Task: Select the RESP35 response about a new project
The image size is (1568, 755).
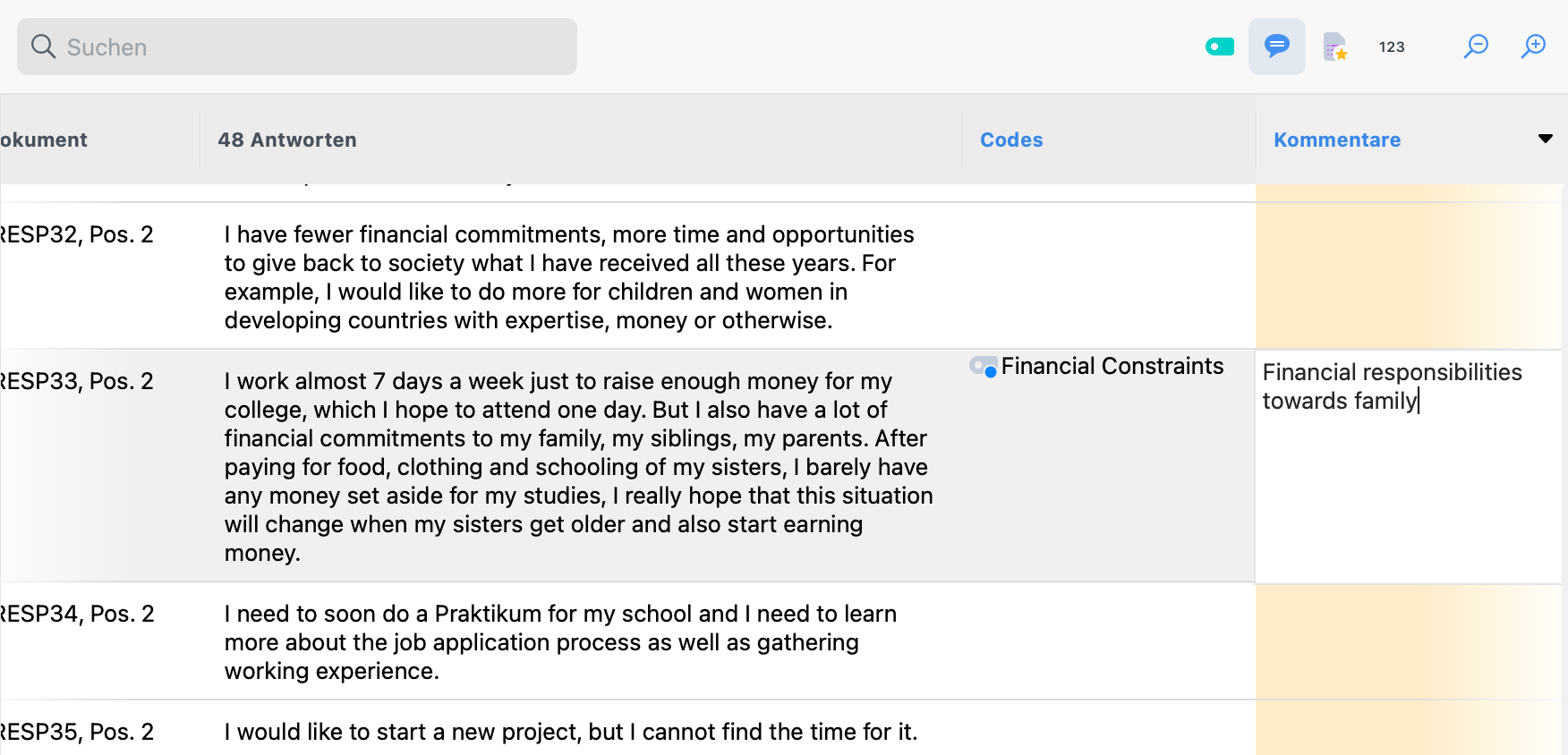Action: pos(571,732)
